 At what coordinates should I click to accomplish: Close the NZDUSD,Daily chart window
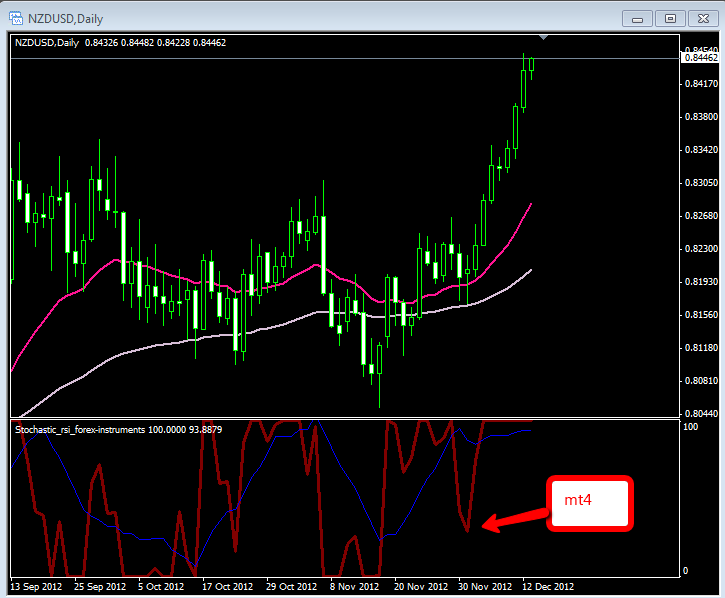[703, 19]
